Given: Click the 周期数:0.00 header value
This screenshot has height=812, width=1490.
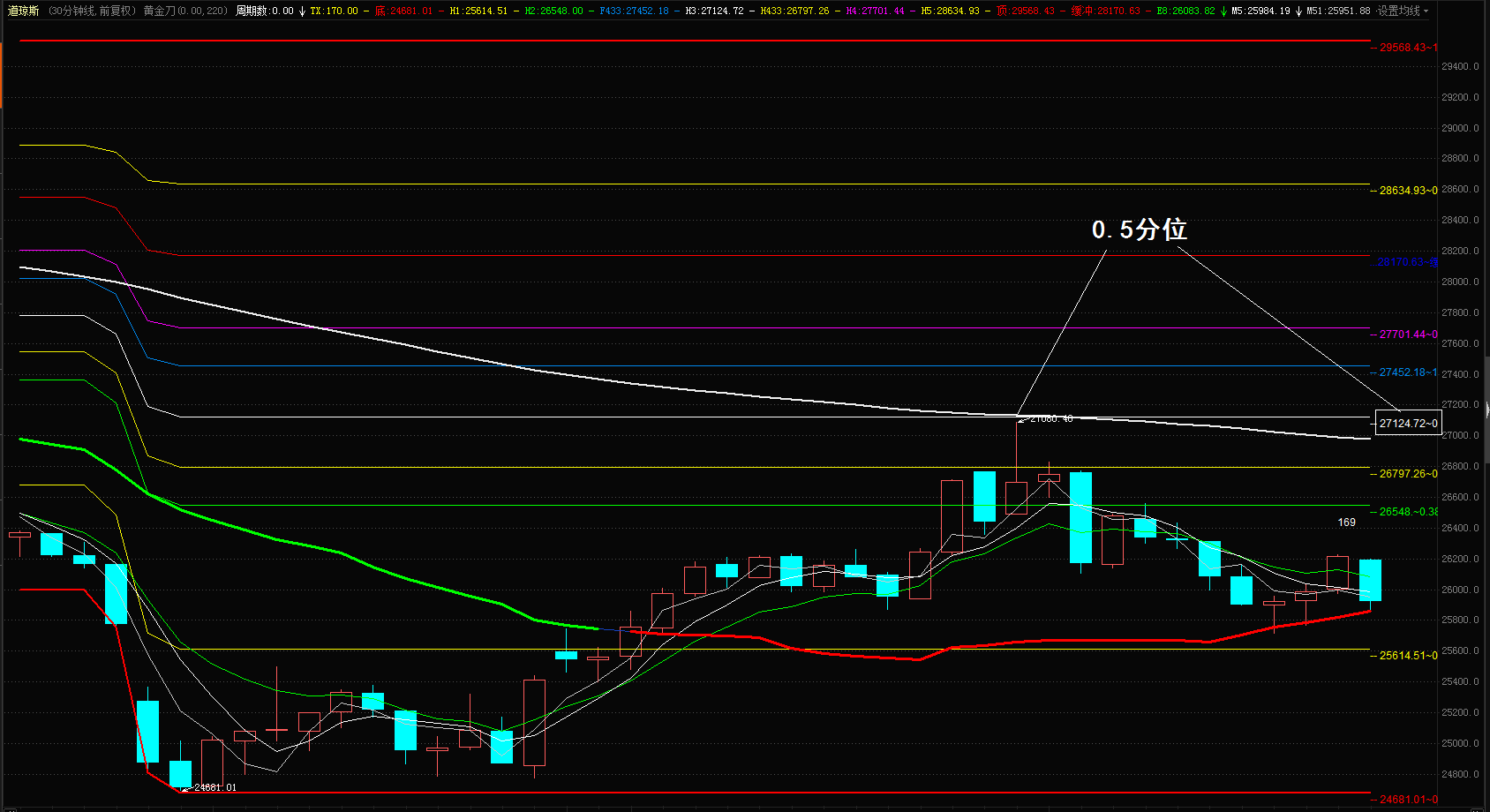Looking at the screenshot, I should point(264,11).
